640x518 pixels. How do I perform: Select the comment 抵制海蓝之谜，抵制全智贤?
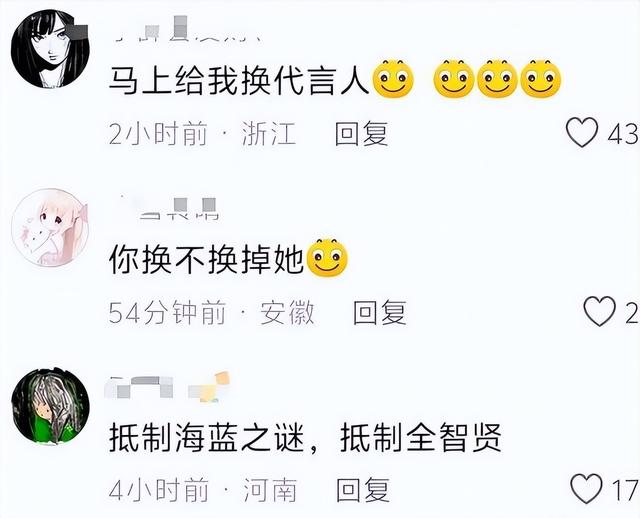(x=305, y=438)
